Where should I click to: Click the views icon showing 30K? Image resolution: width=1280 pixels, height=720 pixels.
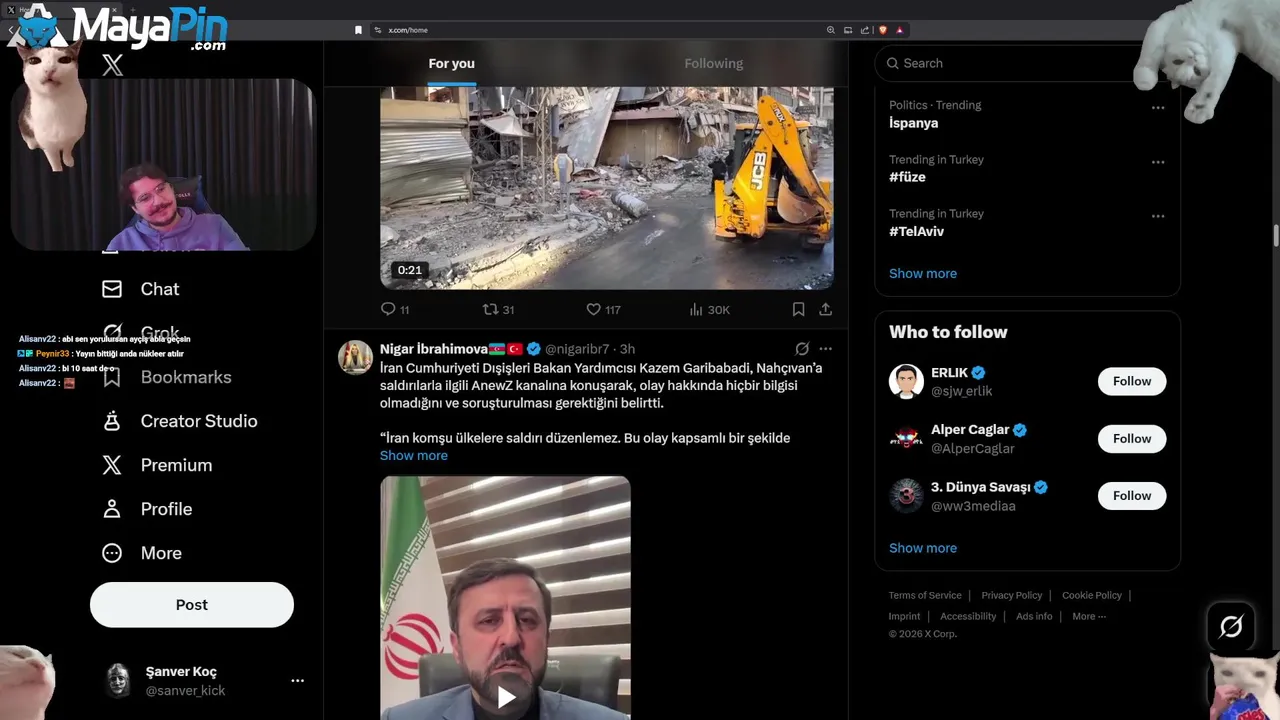click(x=696, y=309)
